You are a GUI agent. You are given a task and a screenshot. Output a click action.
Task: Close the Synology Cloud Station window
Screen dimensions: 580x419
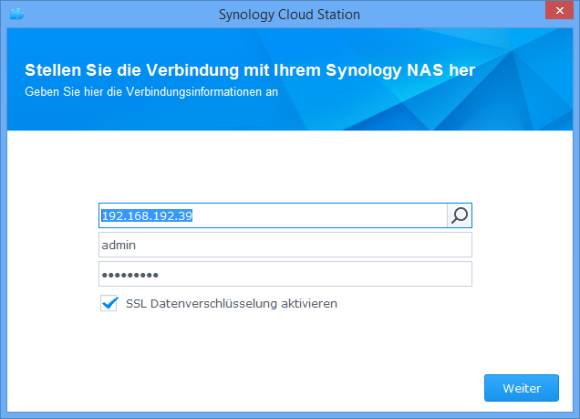(x=559, y=10)
